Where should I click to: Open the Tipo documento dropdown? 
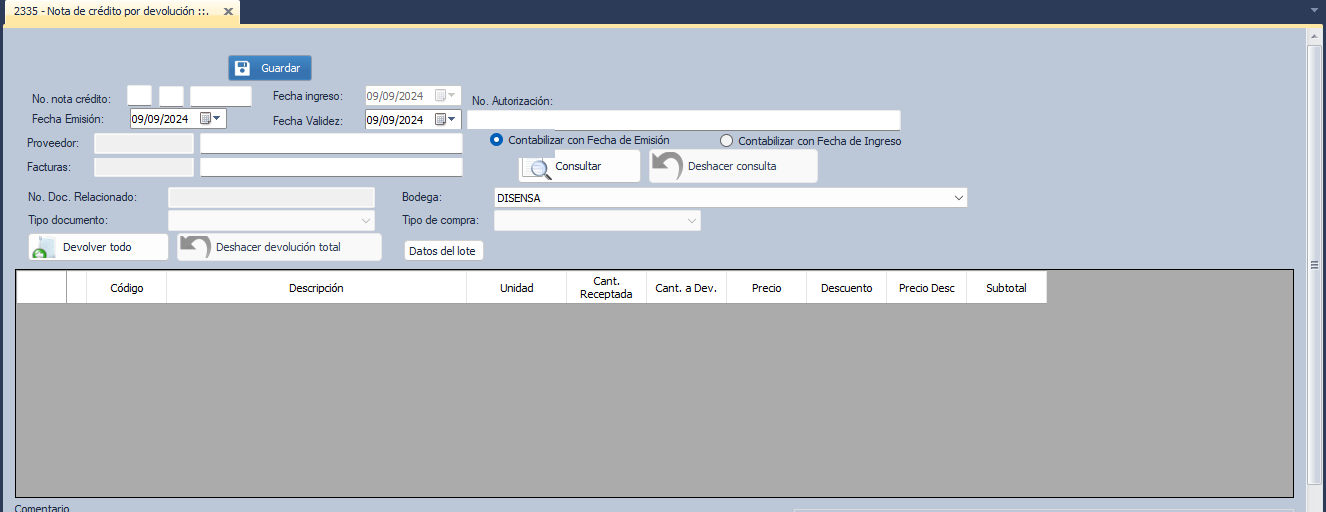(x=365, y=220)
